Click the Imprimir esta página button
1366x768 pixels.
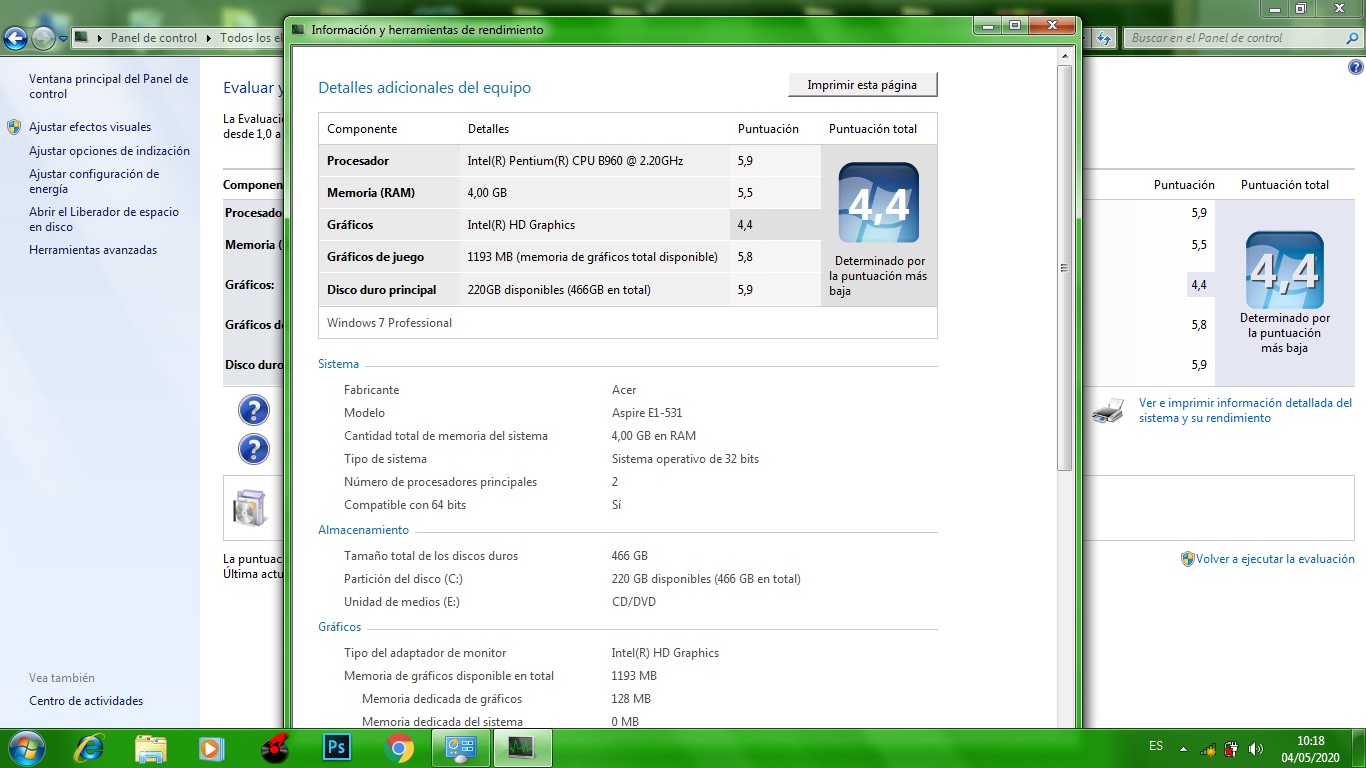tap(862, 85)
